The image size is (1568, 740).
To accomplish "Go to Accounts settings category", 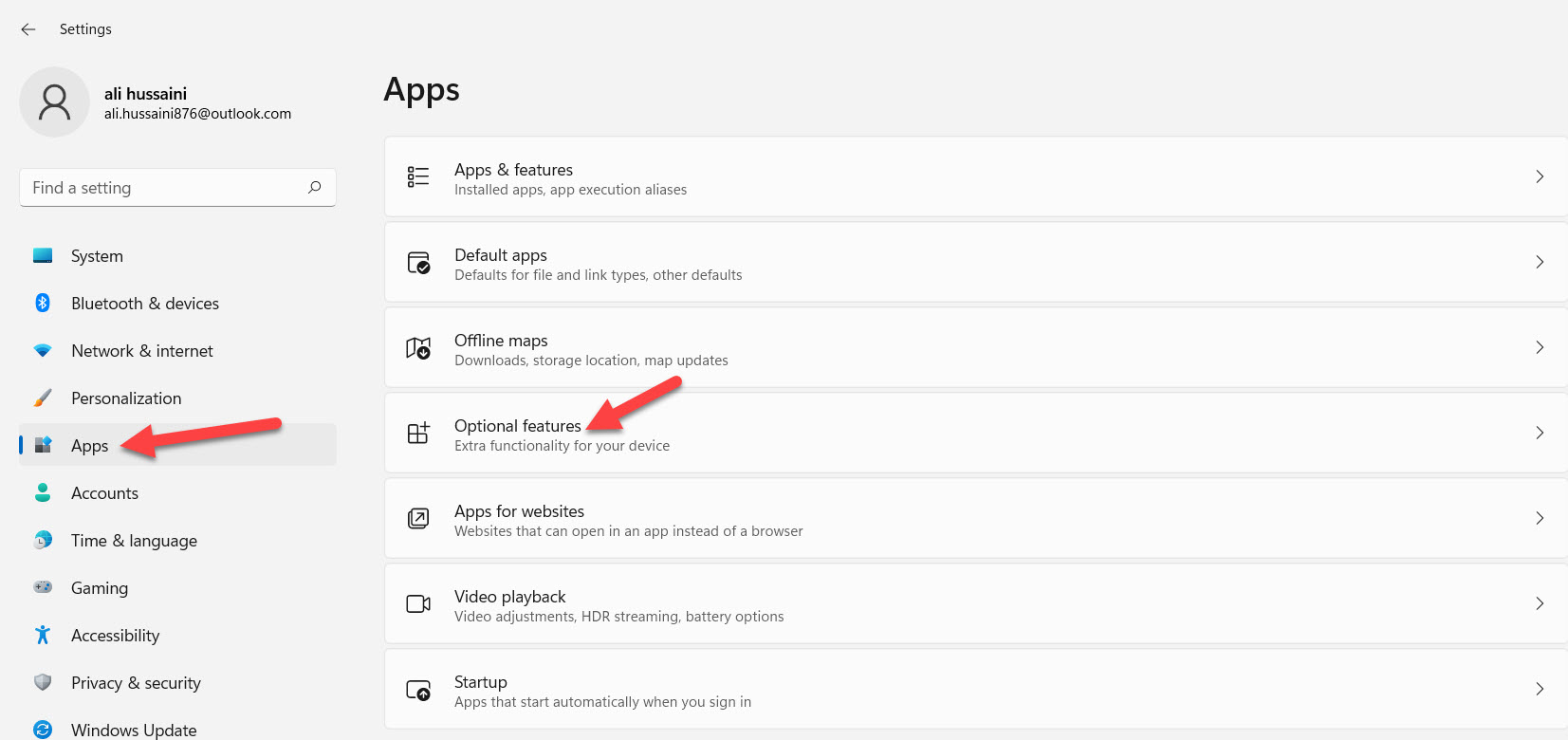I will (104, 493).
